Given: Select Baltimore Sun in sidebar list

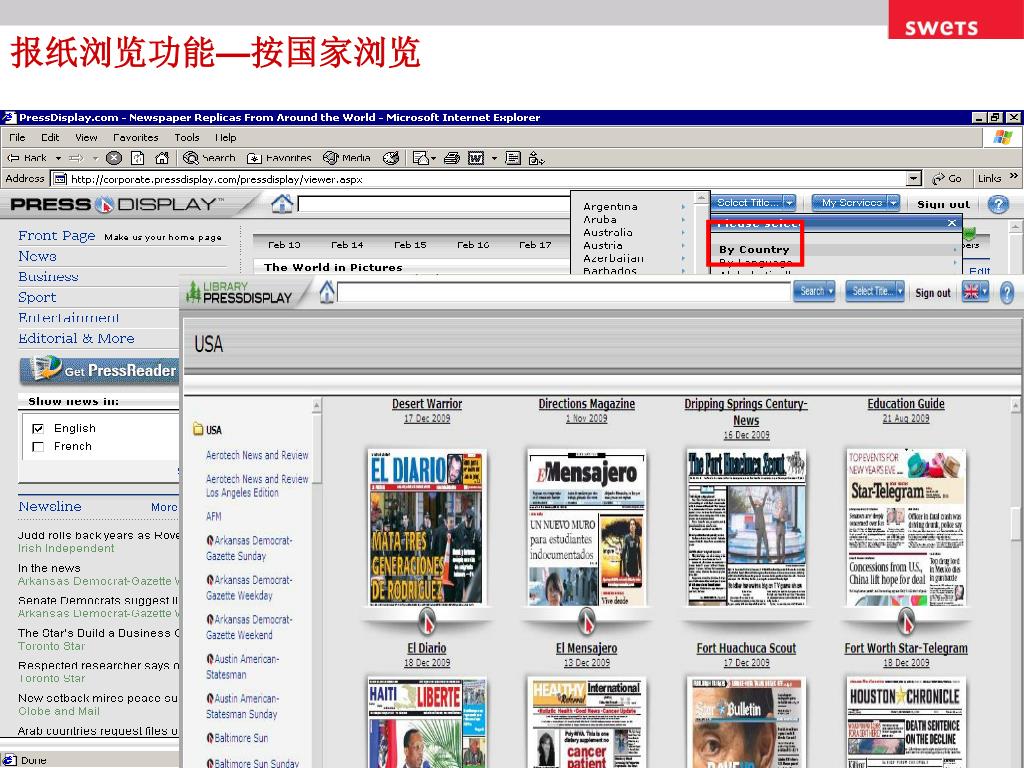Looking at the screenshot, I should pos(241,738).
